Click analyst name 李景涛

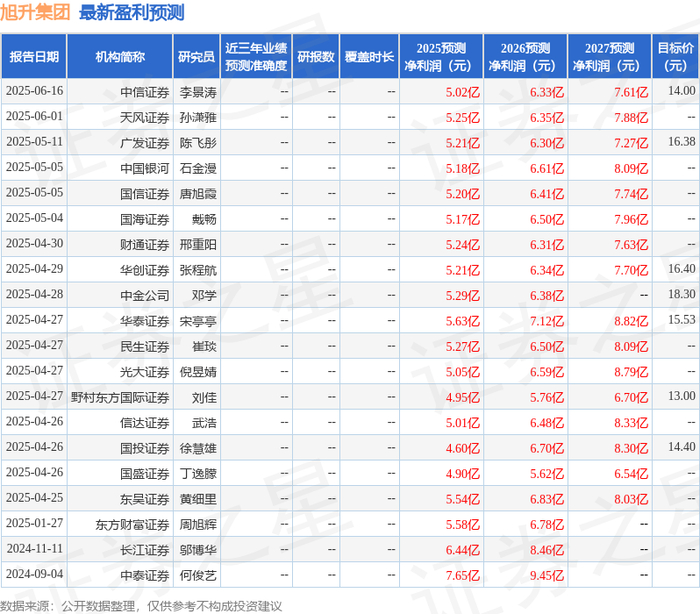[x=198, y=92]
